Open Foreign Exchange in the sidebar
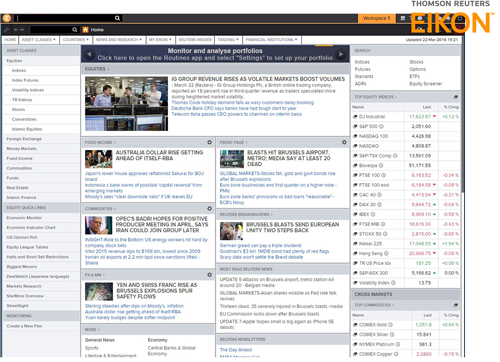This screenshot has width=500, height=362. pos(24,139)
